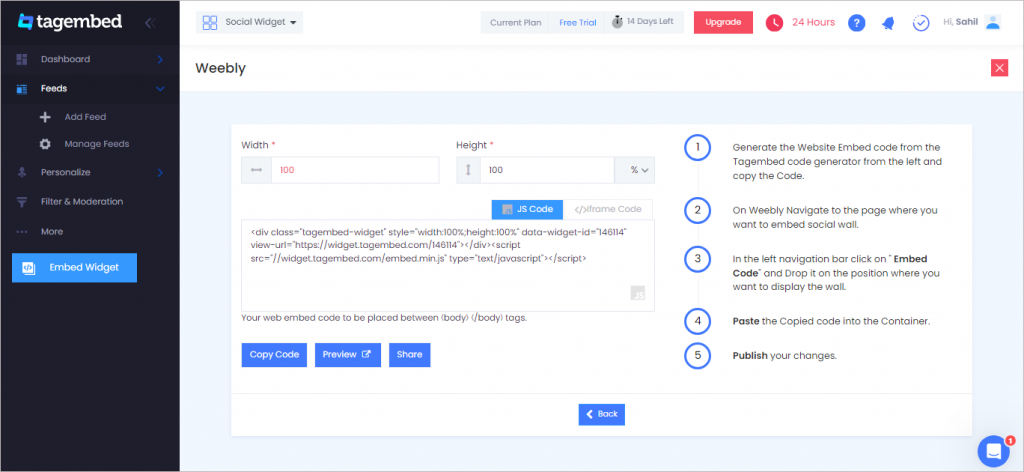Click the Hi, Sahil greeting
Image resolution: width=1024 pixels, height=472 pixels.
[959, 22]
